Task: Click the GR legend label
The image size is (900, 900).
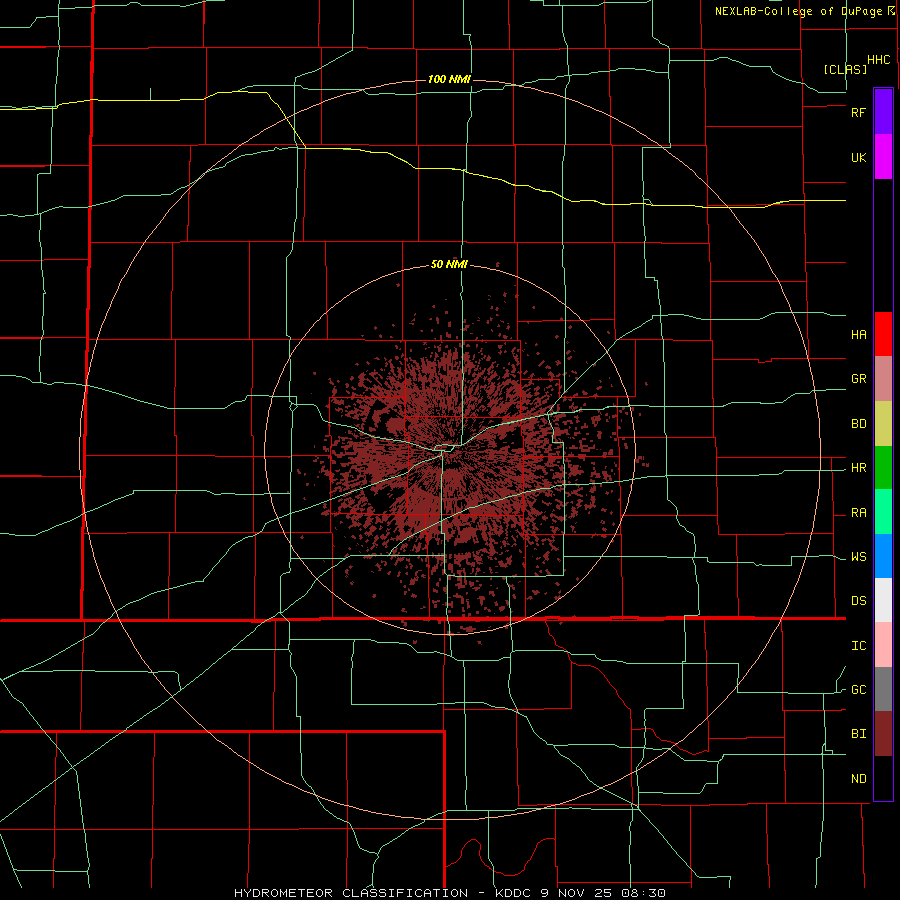Action: point(858,379)
